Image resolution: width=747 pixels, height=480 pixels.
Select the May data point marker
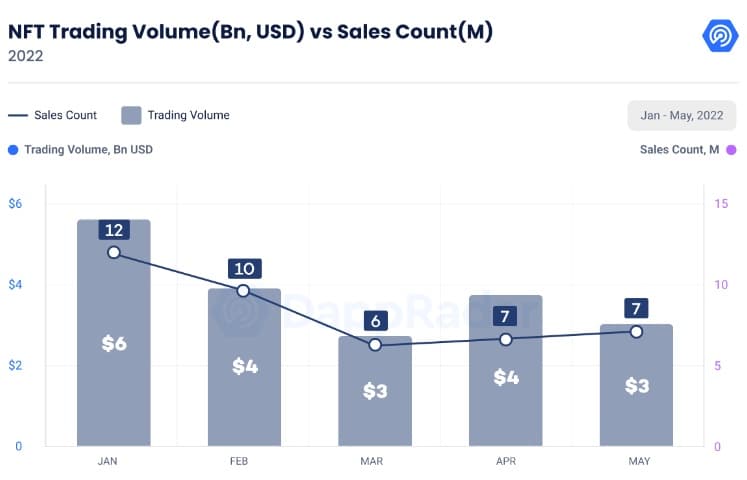click(636, 332)
